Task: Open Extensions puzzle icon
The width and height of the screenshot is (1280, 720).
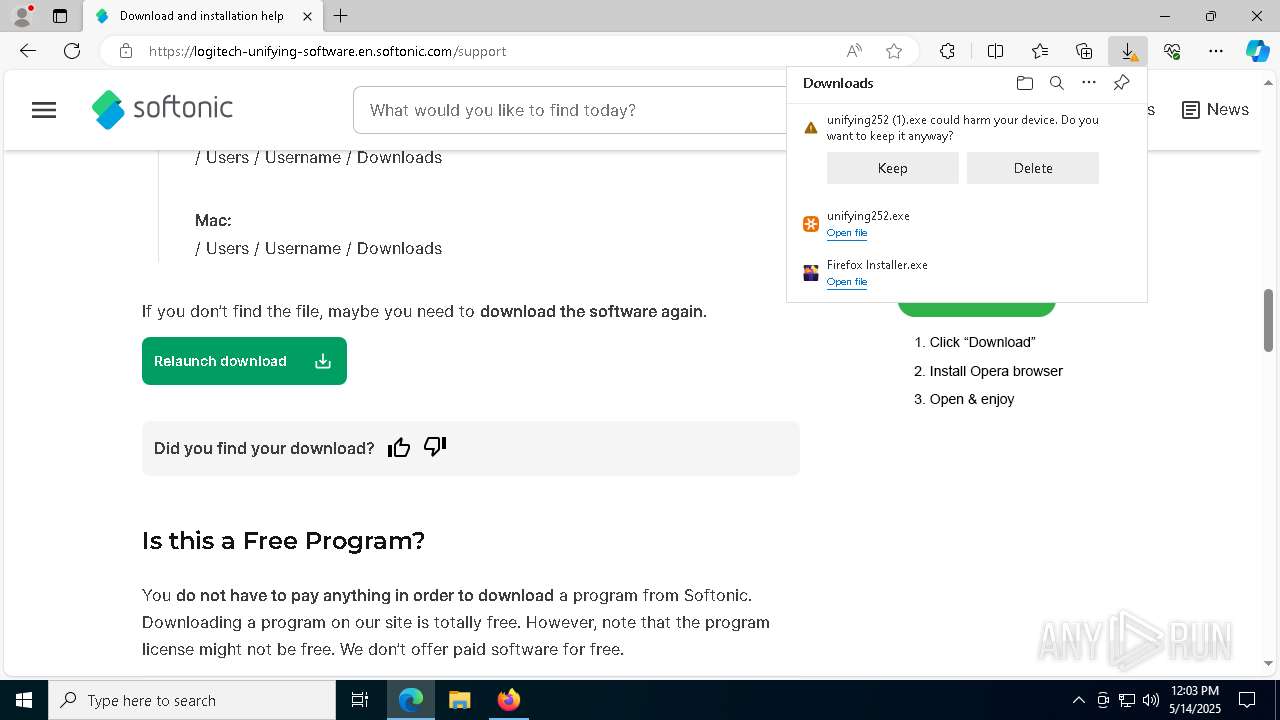Action: coord(947,51)
